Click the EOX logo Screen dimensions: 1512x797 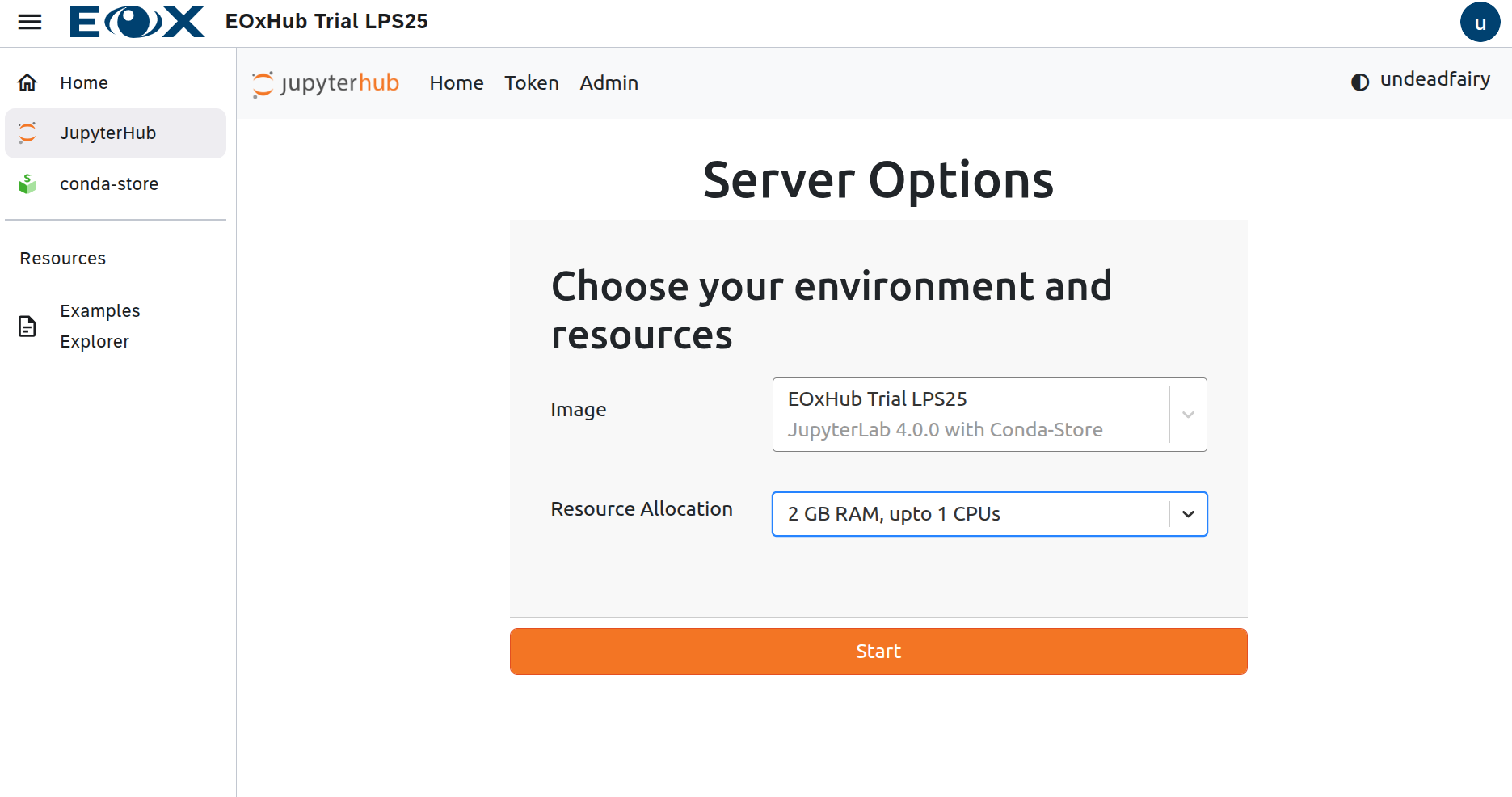pyautogui.click(x=137, y=22)
